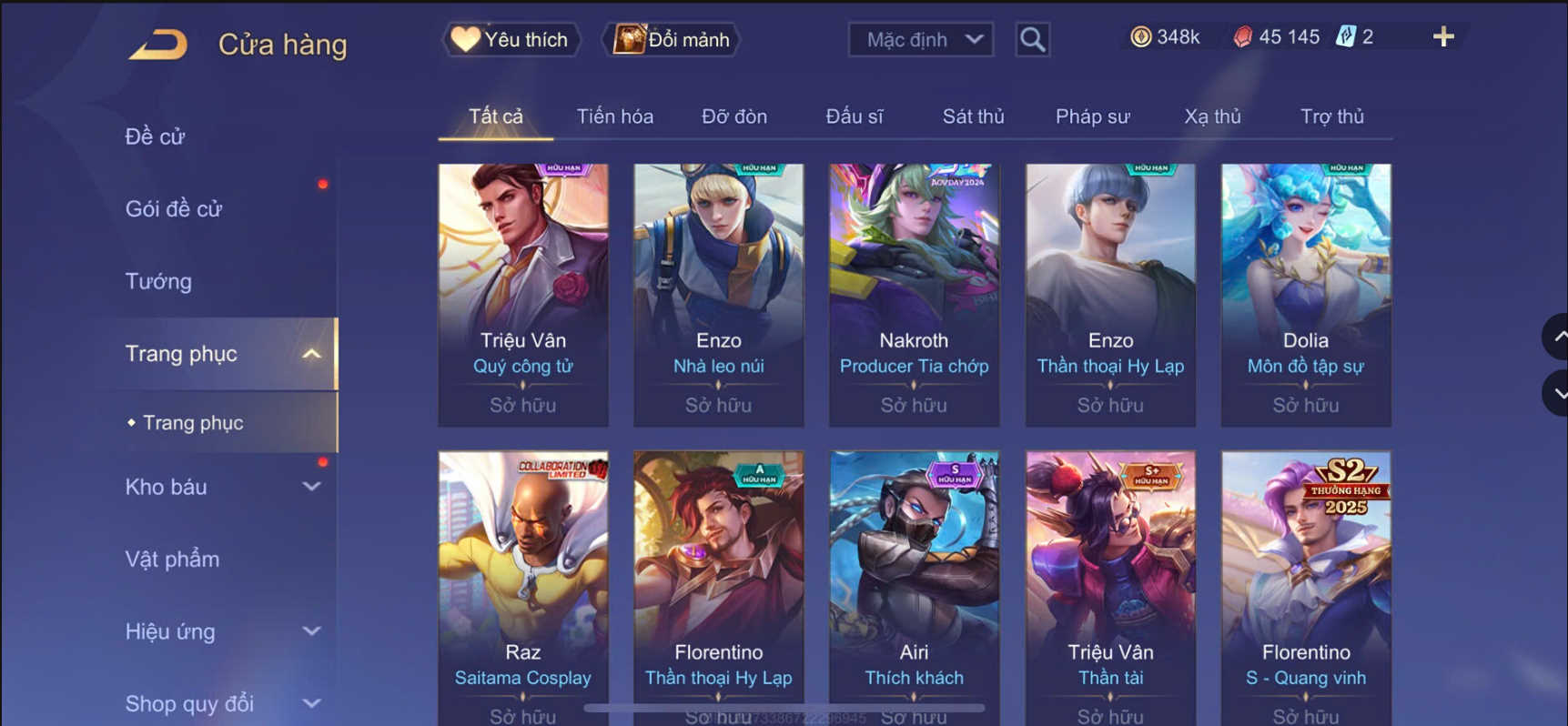
Task: Switch to the Pháp sư tab
Action: point(1092,116)
